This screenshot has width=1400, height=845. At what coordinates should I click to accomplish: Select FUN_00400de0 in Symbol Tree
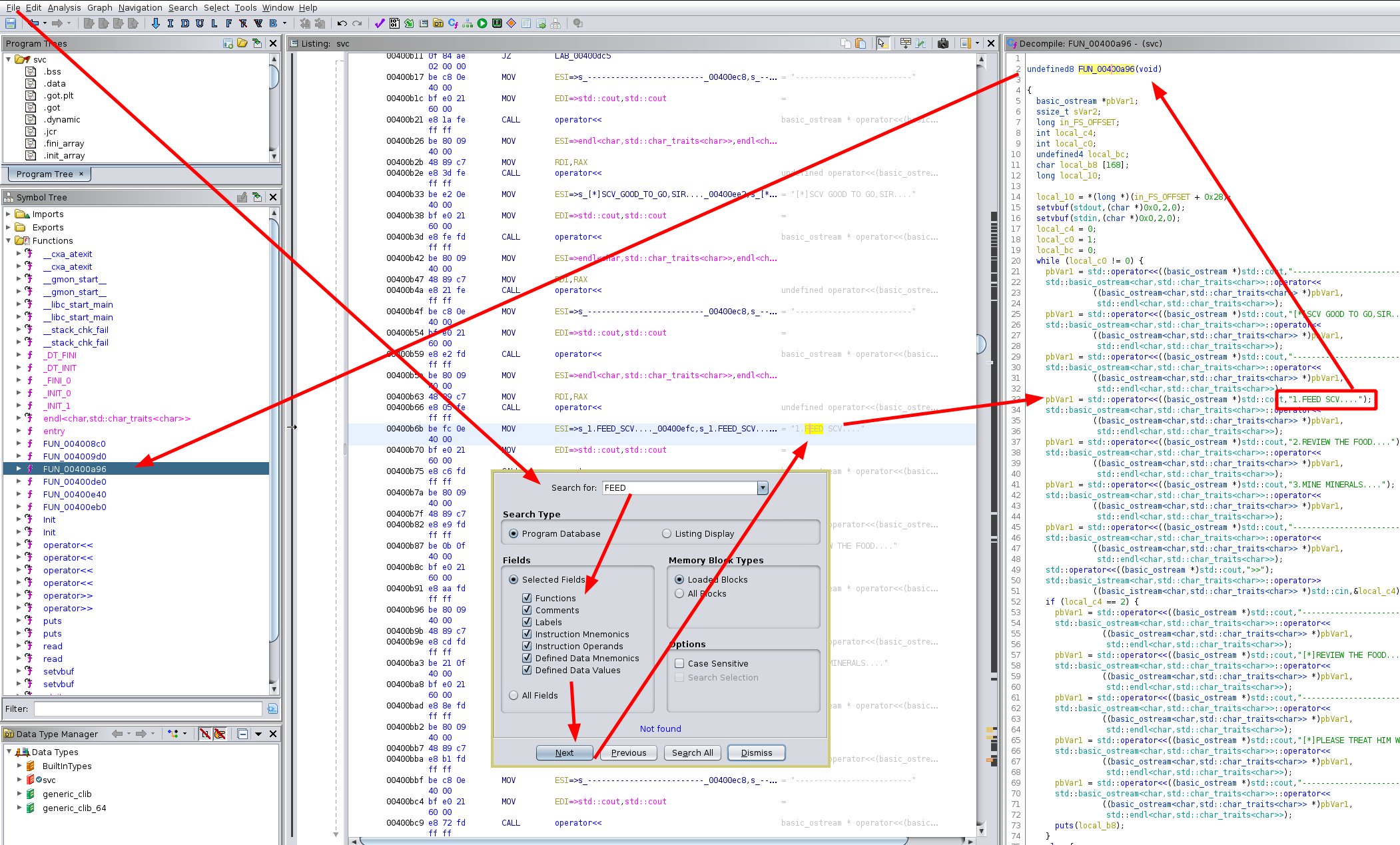click(75, 482)
